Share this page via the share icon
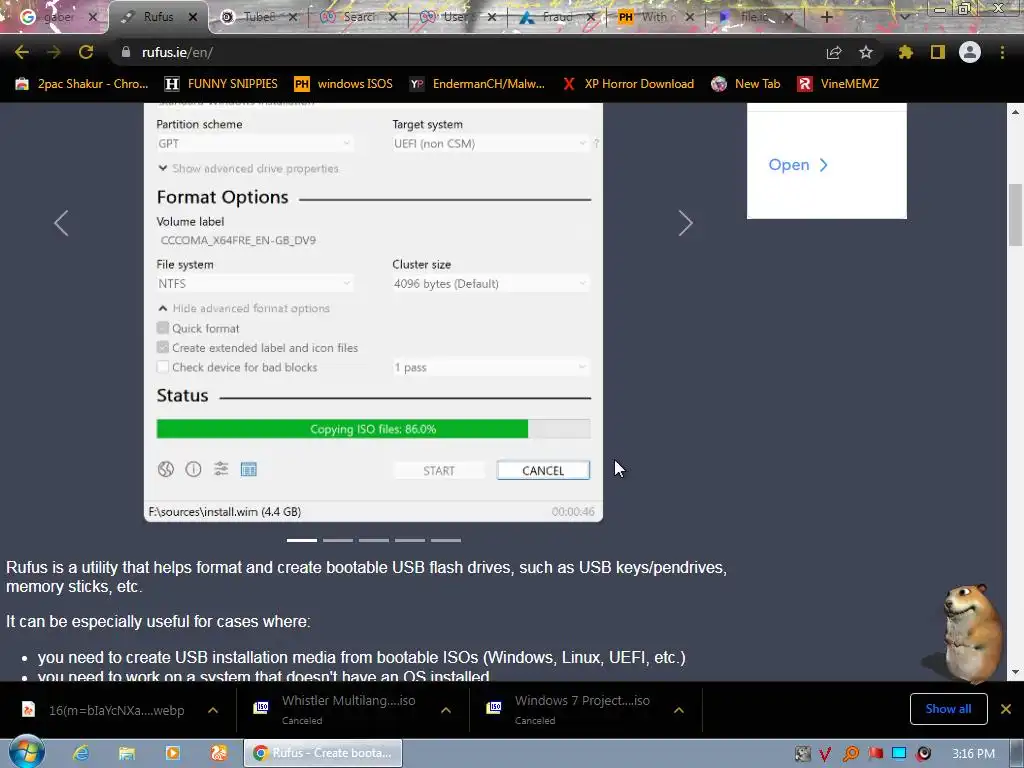The image size is (1024, 768). pyautogui.click(x=834, y=53)
